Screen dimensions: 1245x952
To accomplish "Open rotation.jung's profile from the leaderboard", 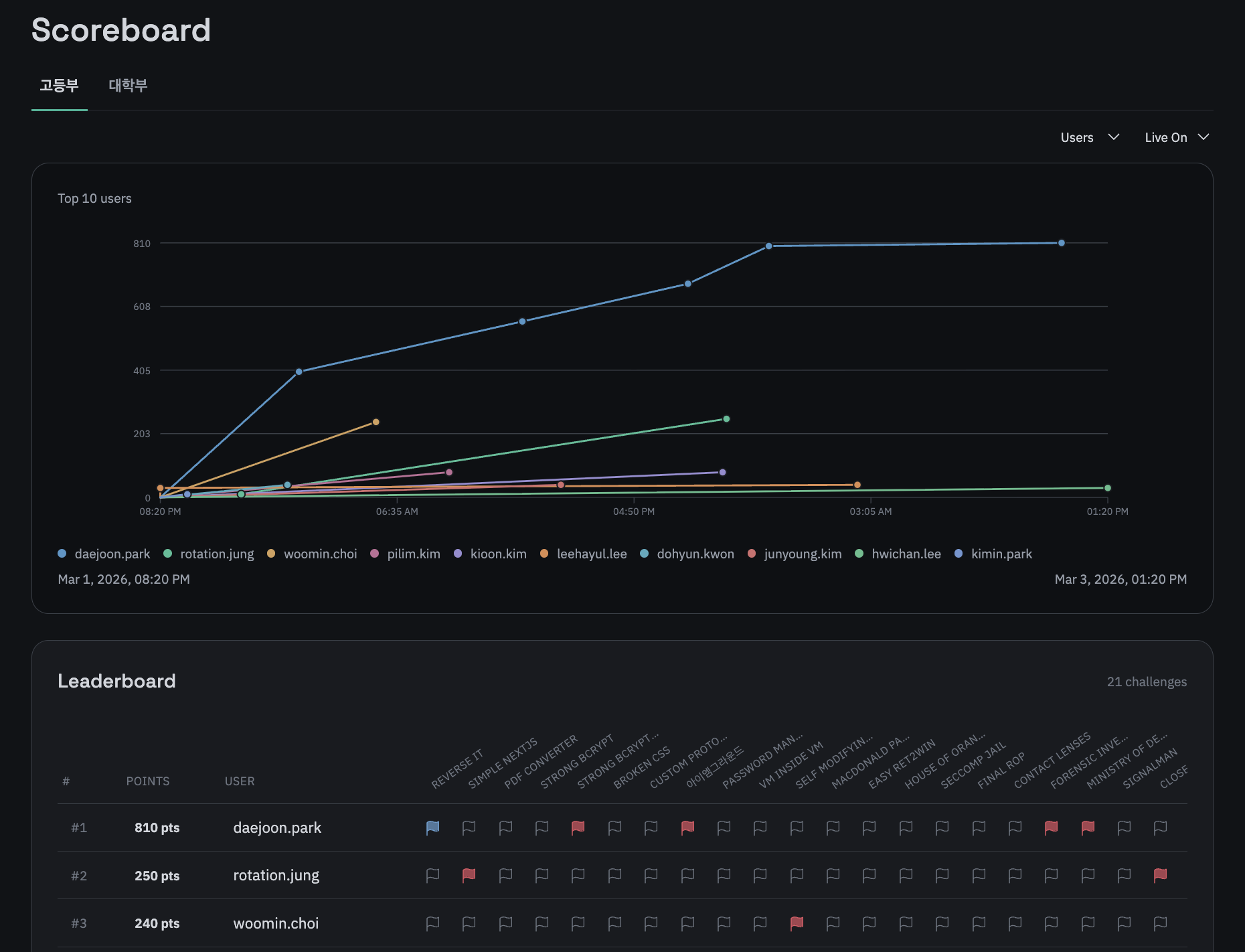I will click(x=276, y=875).
